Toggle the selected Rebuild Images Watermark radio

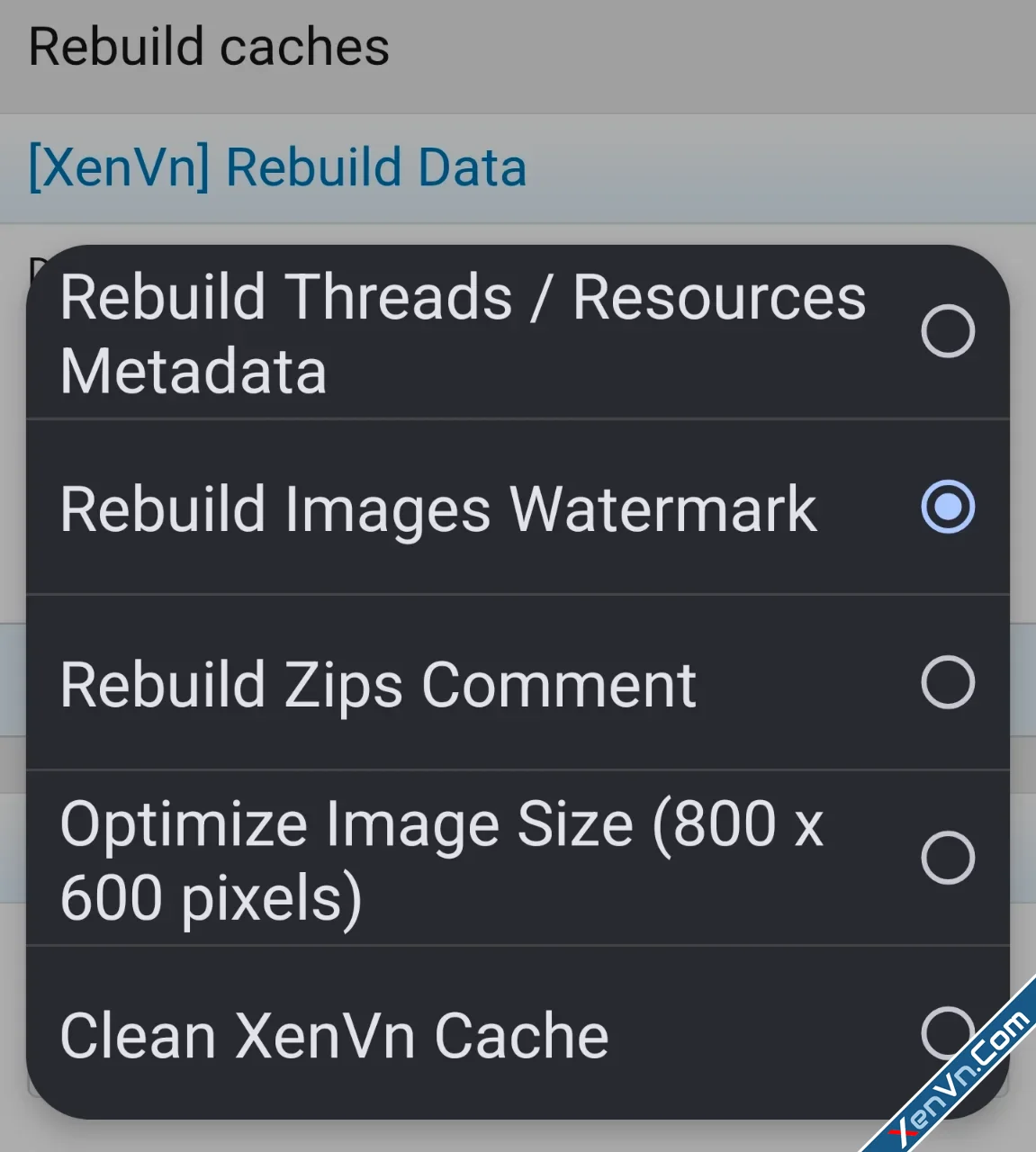click(948, 507)
